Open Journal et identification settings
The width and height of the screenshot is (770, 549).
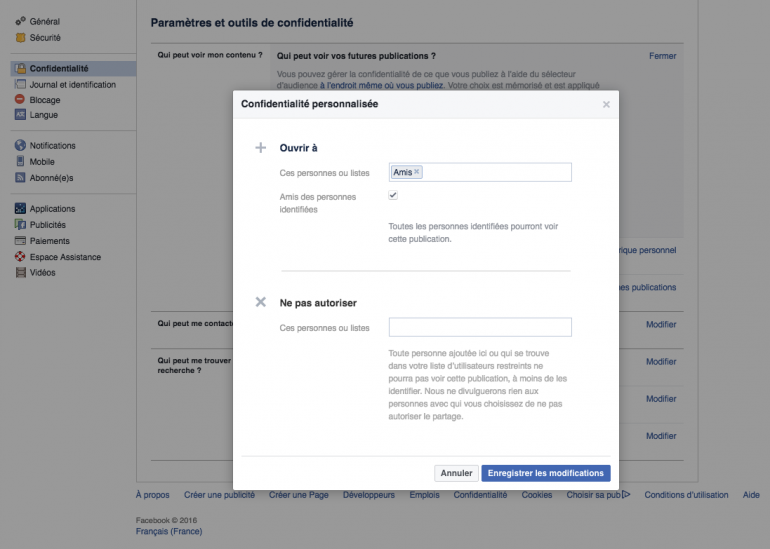[x=72, y=85]
